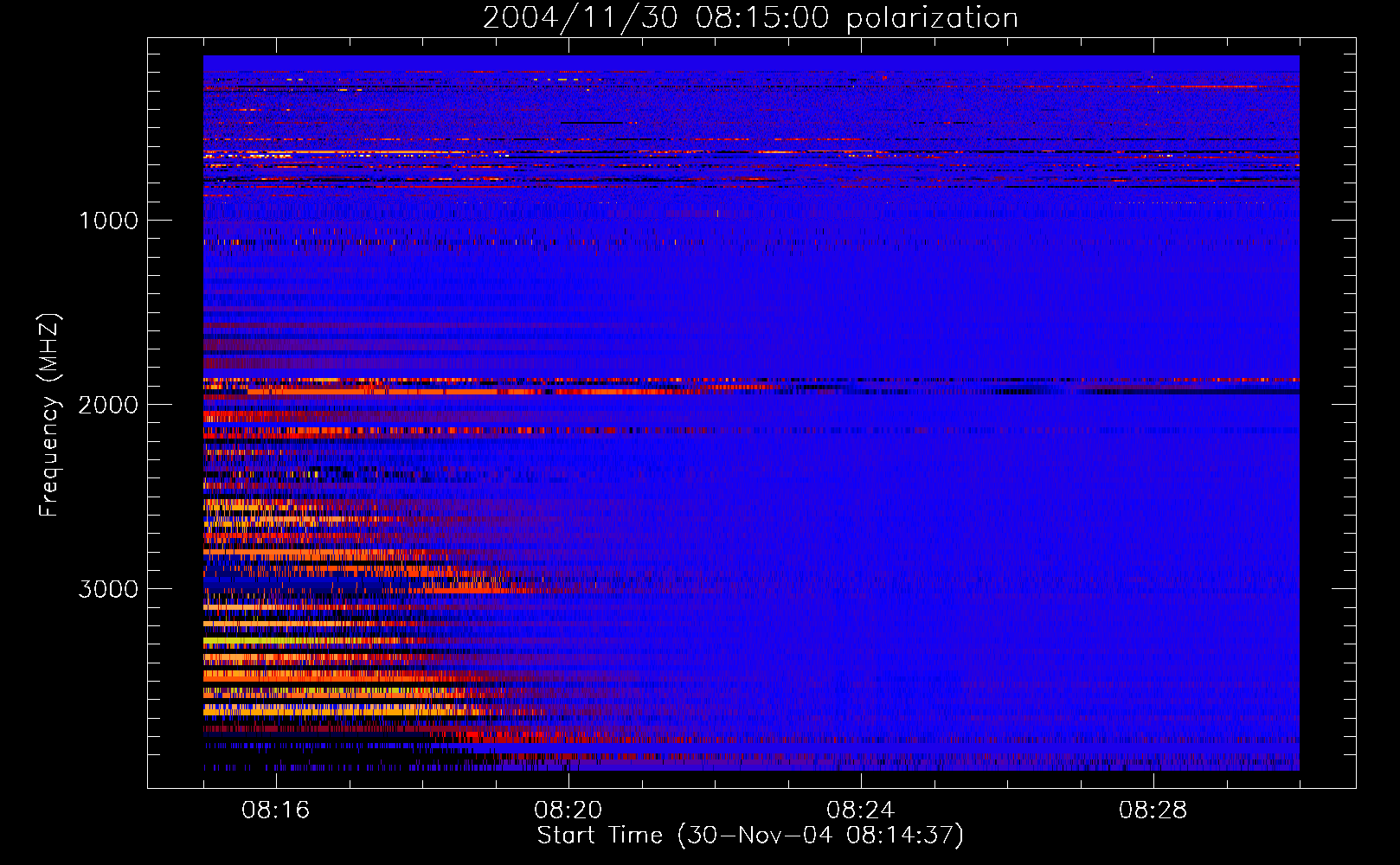This screenshot has height=865, width=1400.
Task: Click the 3000 frequency tick label
Action: pyautogui.click(x=109, y=589)
